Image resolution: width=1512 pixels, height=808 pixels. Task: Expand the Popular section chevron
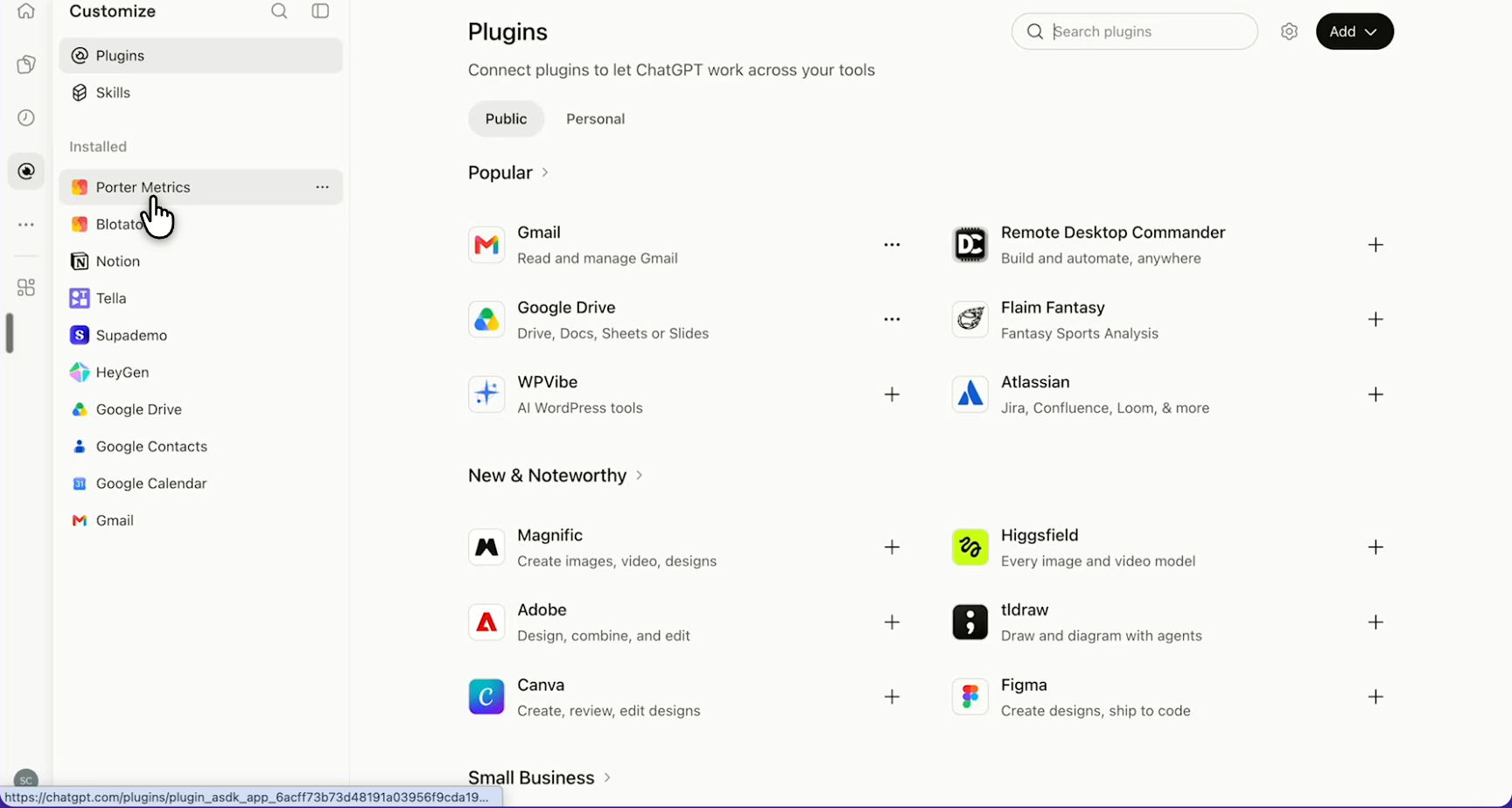[545, 172]
